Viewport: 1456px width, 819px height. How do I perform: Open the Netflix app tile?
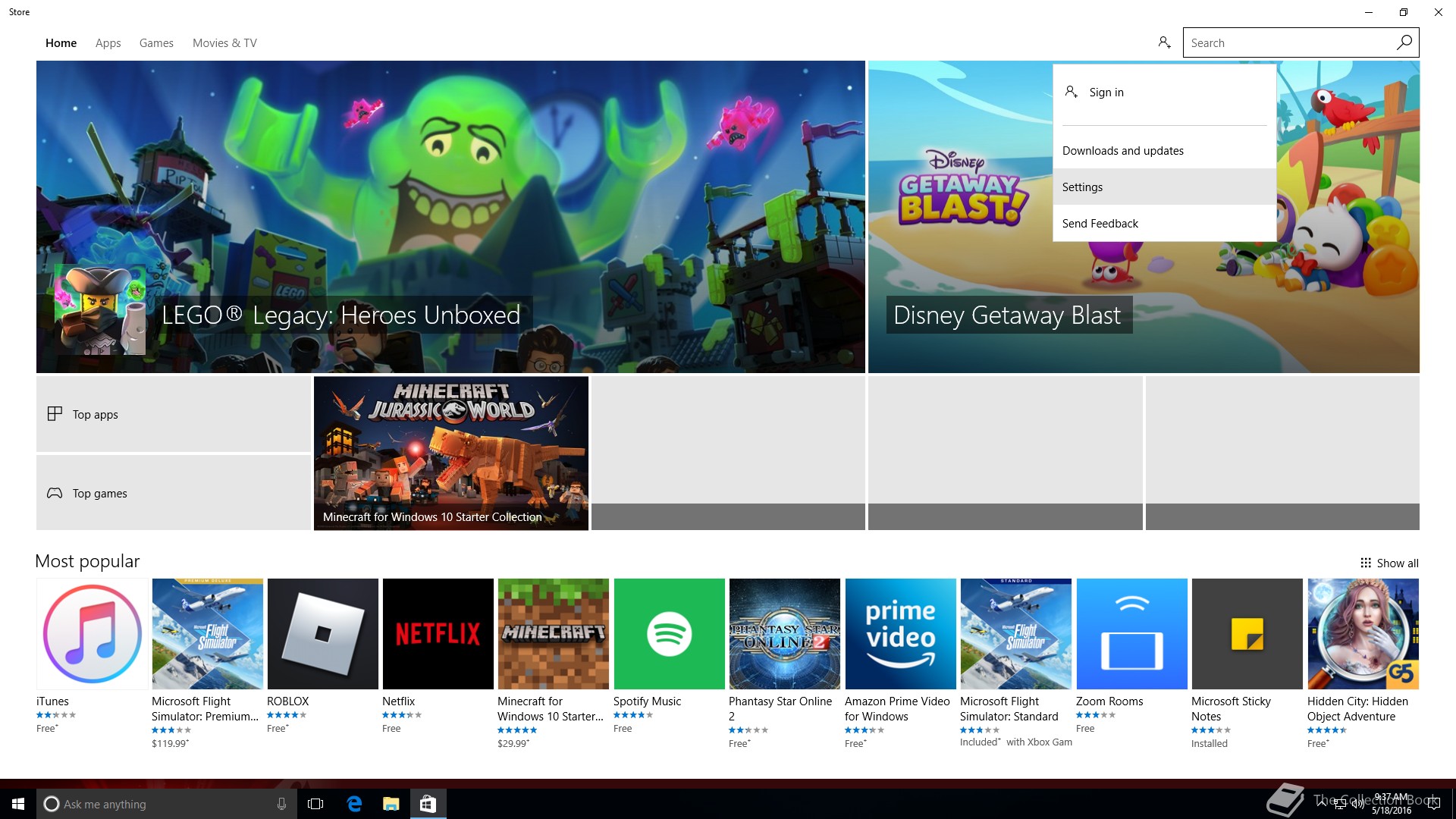[x=438, y=634]
